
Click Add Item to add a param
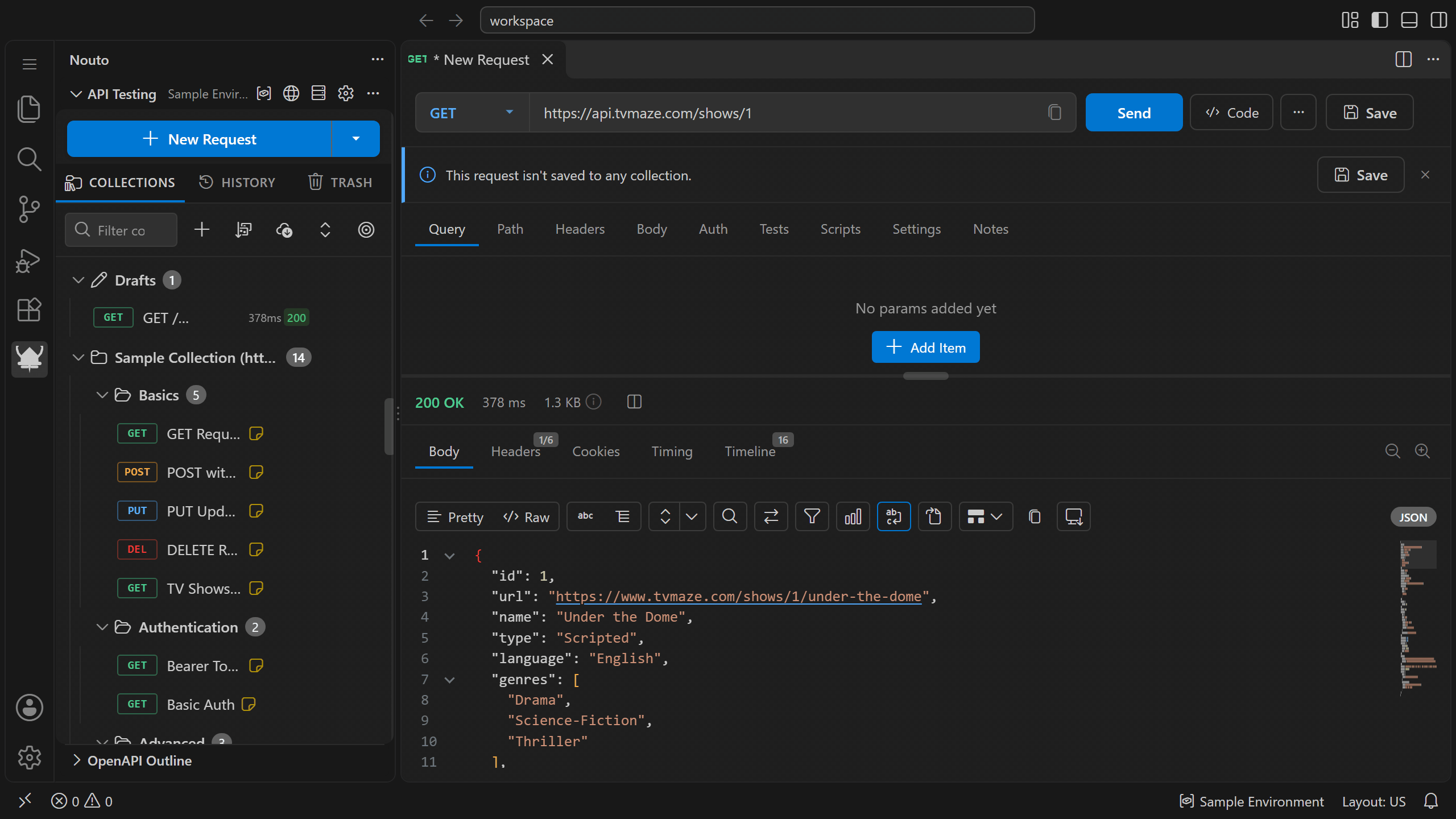click(925, 347)
